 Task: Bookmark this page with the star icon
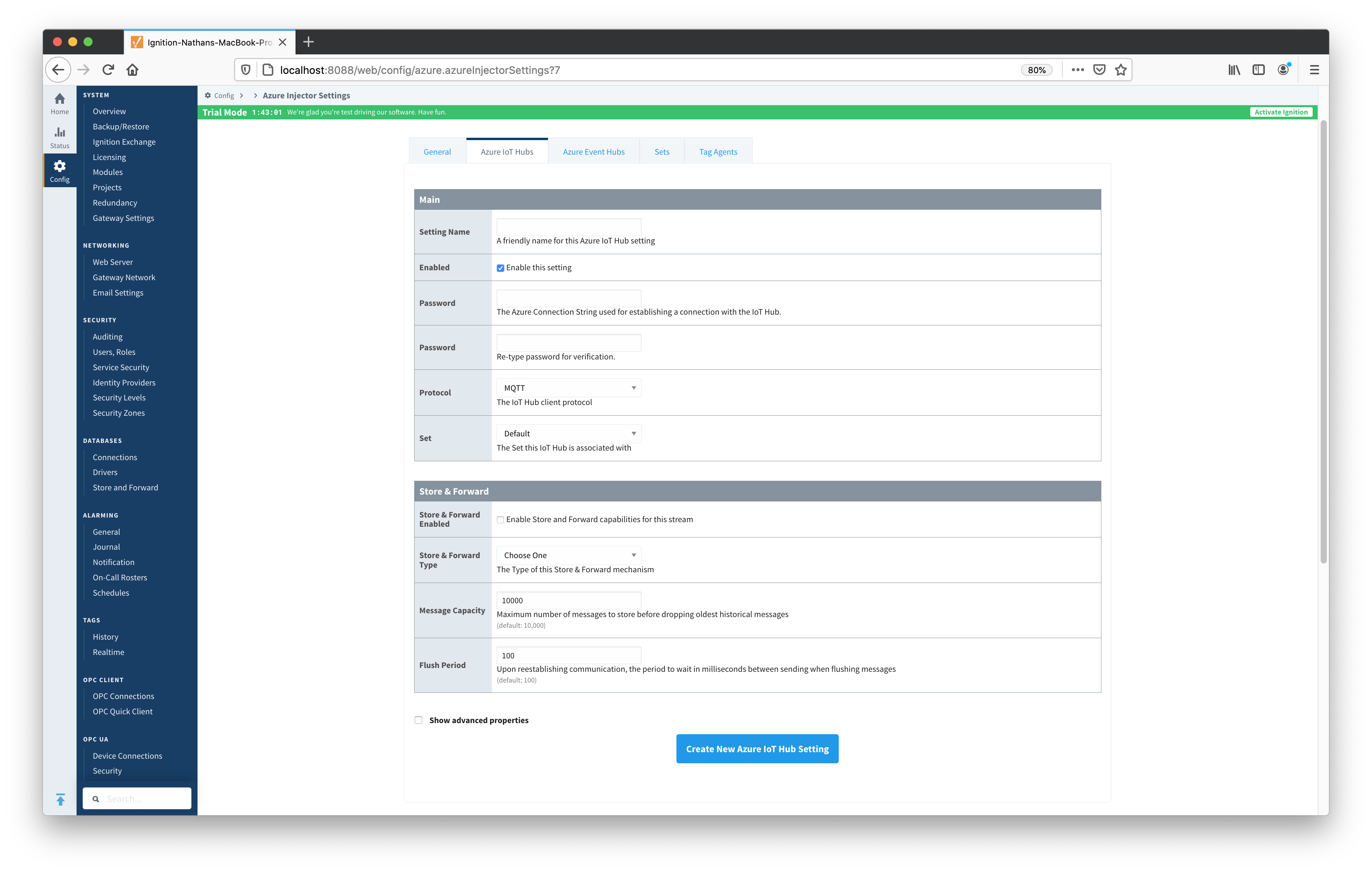[1120, 70]
